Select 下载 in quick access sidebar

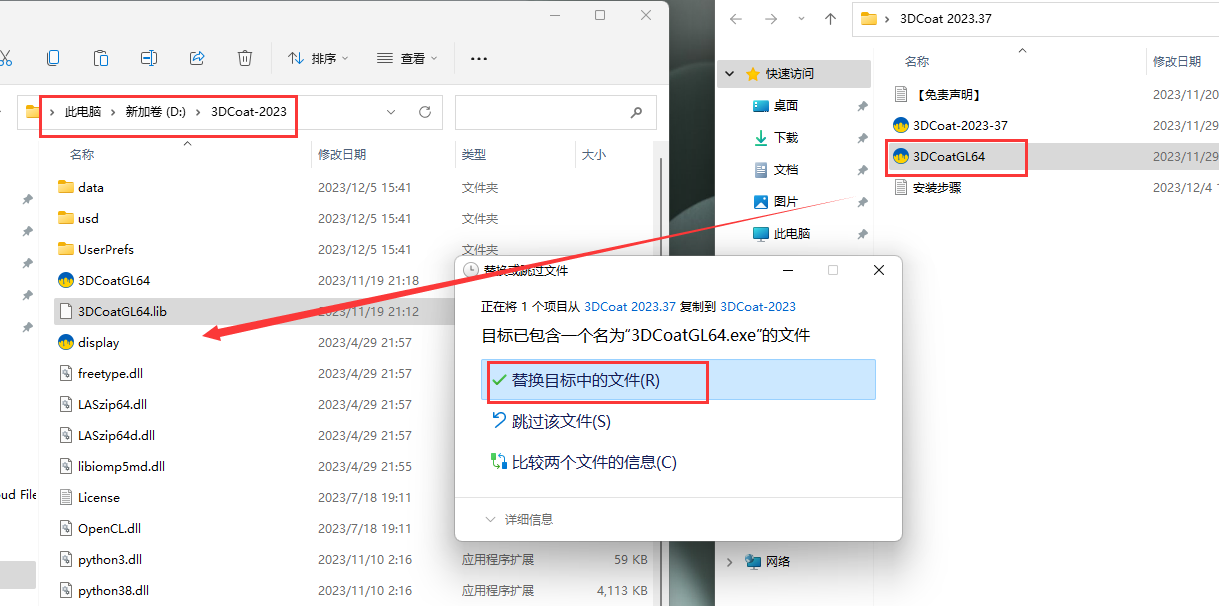[786, 138]
